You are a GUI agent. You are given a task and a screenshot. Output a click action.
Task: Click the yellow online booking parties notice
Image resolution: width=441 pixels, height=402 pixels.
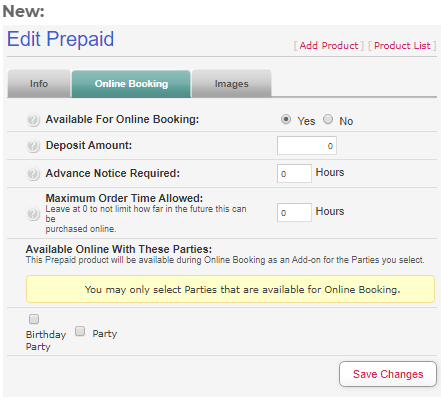pos(230,289)
